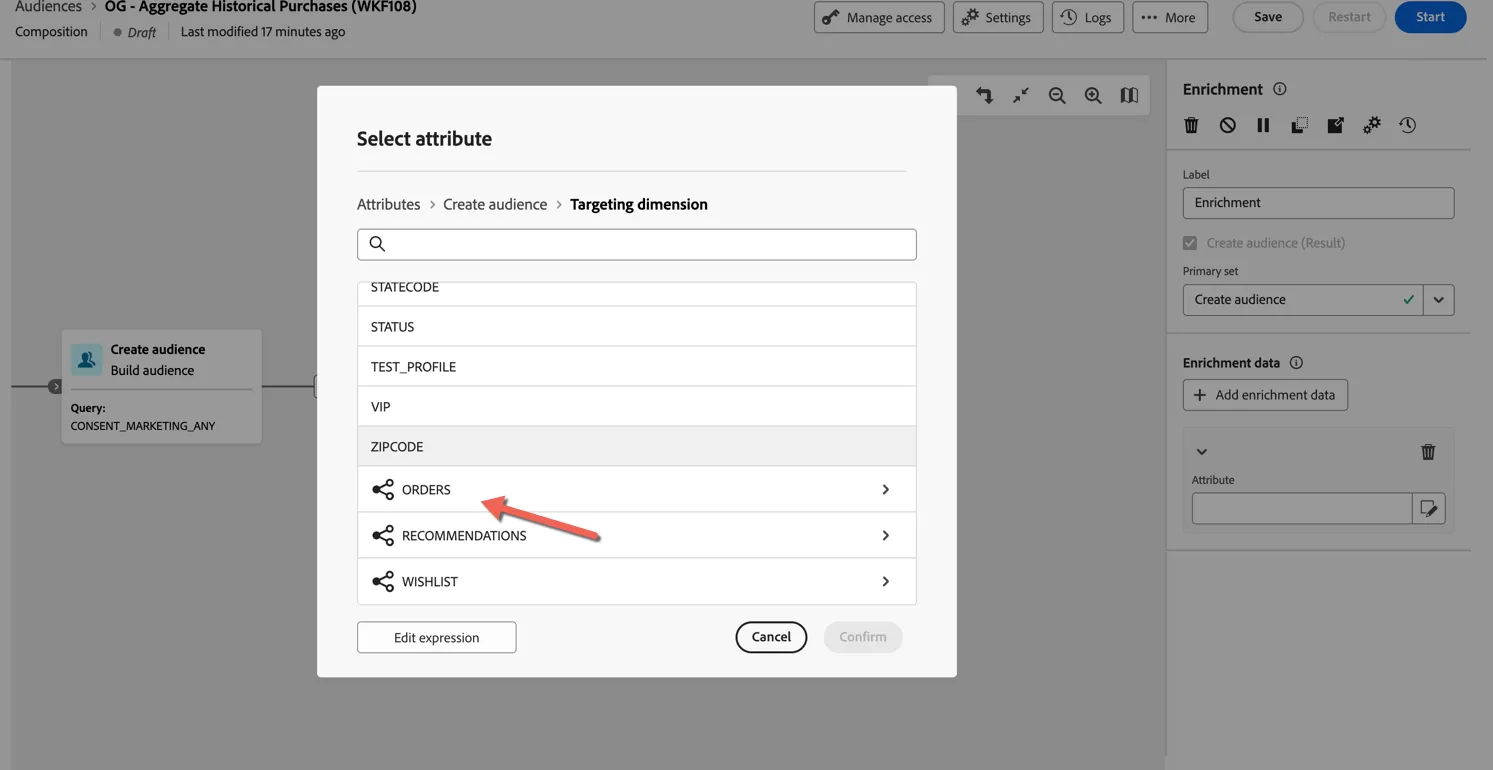1493x770 pixels.
Task: Click the info icon beside Enrichment data
Action: point(1296,363)
